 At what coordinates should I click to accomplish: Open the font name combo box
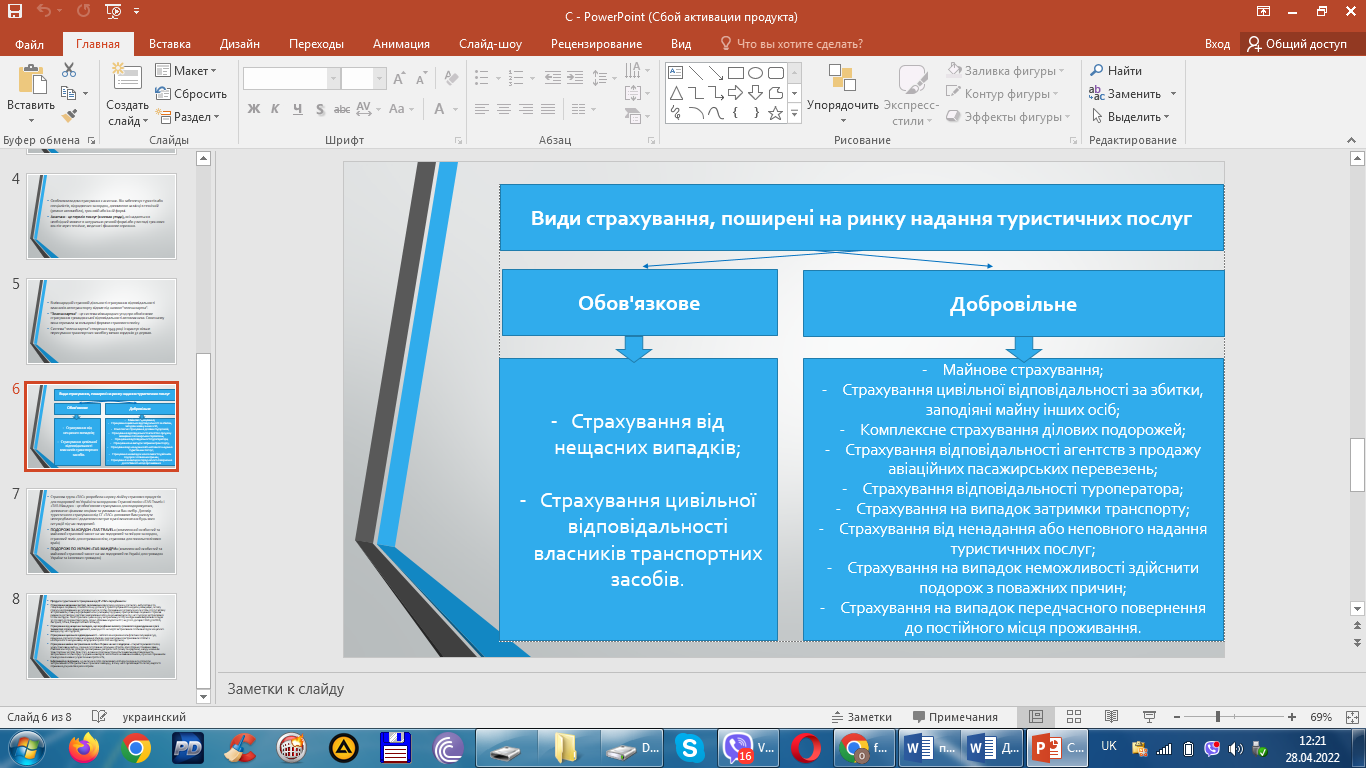(x=290, y=78)
